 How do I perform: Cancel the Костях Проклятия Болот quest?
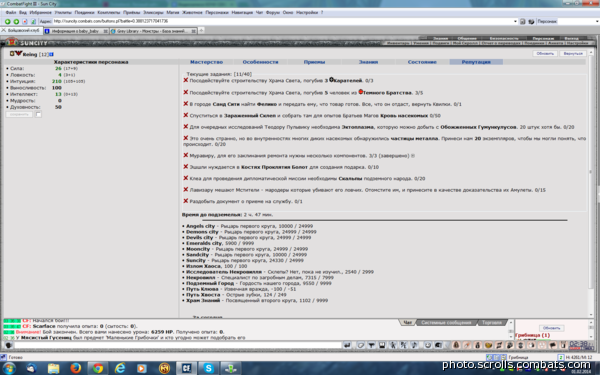click(x=186, y=167)
